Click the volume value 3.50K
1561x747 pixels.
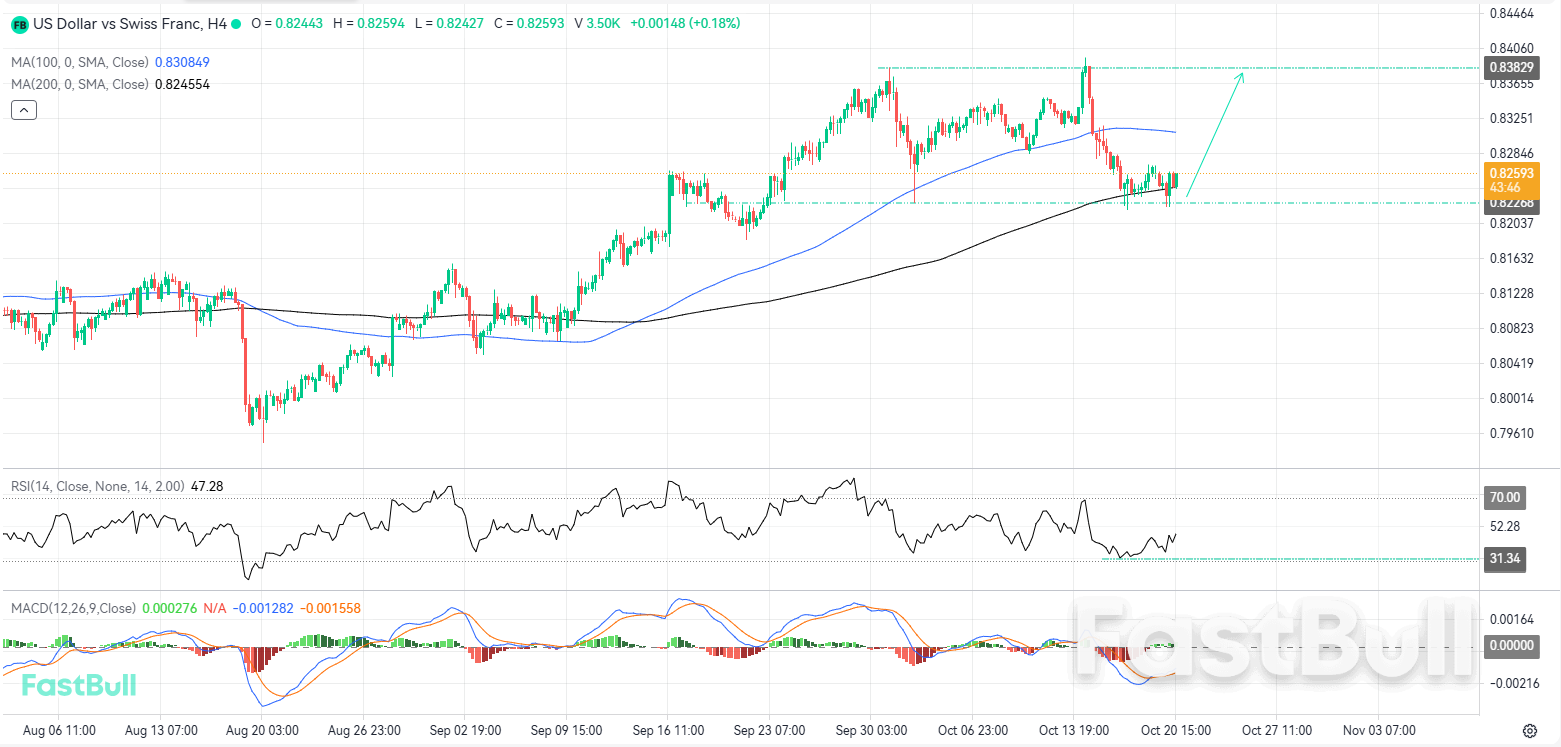pyautogui.click(x=604, y=23)
